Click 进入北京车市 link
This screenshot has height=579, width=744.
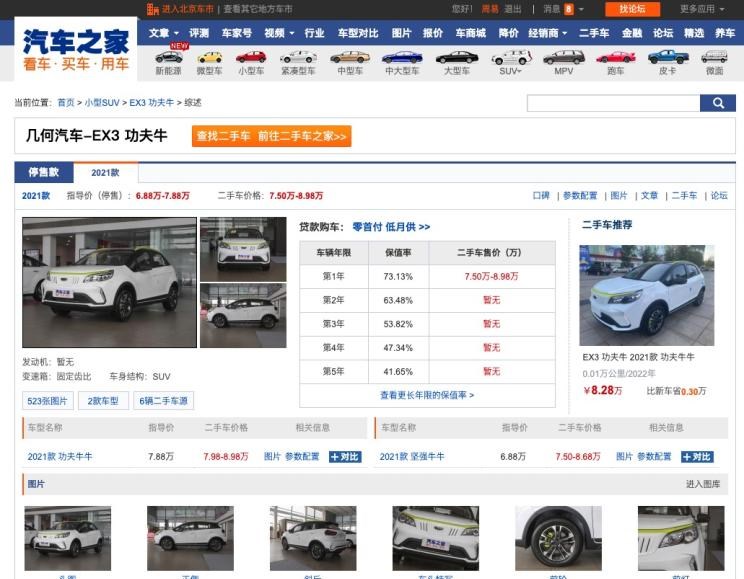[x=187, y=9]
